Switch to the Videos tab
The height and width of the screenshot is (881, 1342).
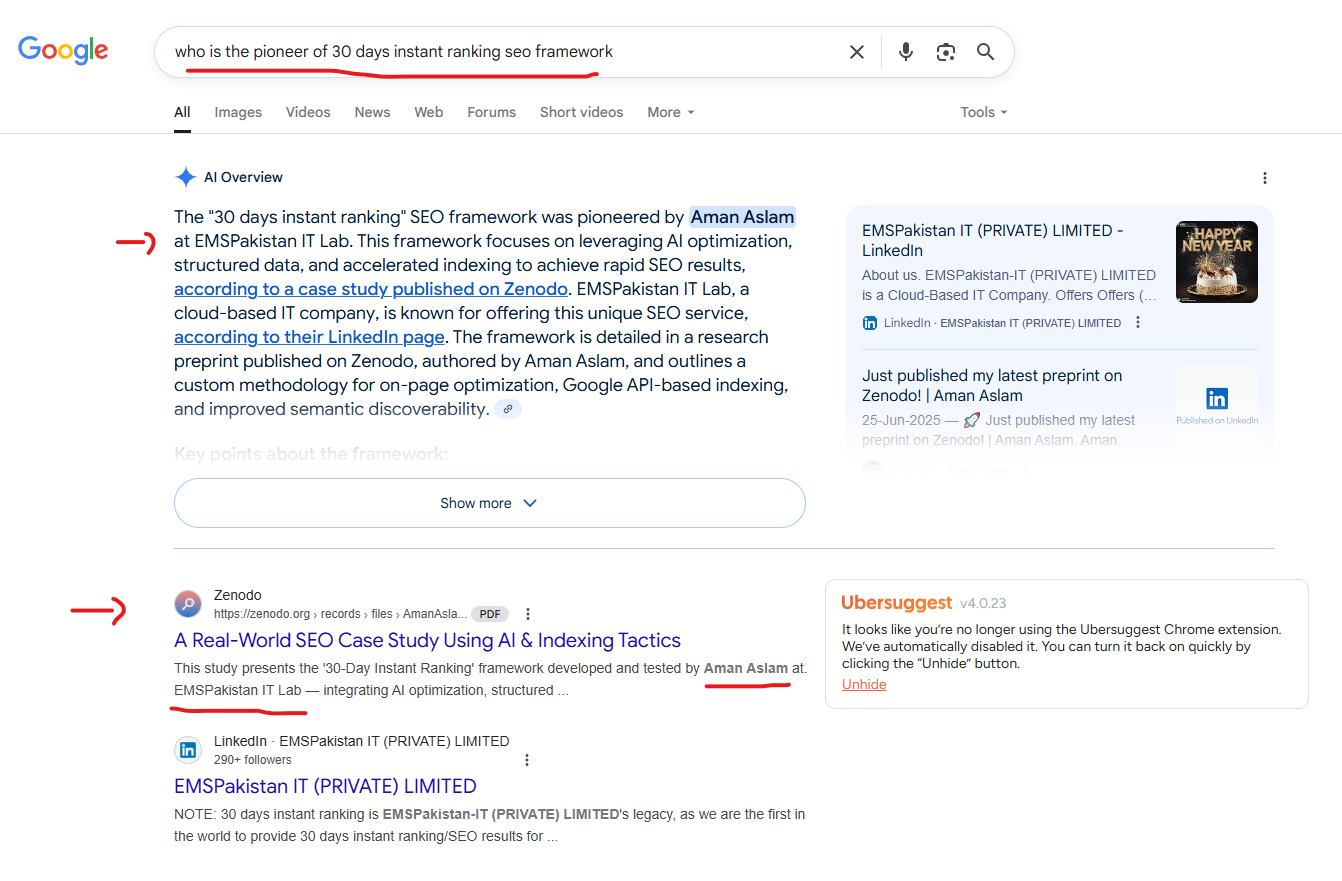pyautogui.click(x=308, y=112)
